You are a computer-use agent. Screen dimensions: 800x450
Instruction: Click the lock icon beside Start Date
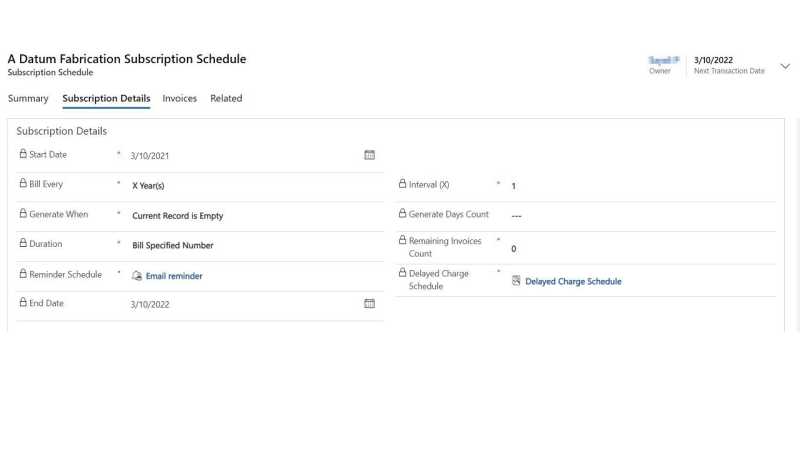coord(23,154)
